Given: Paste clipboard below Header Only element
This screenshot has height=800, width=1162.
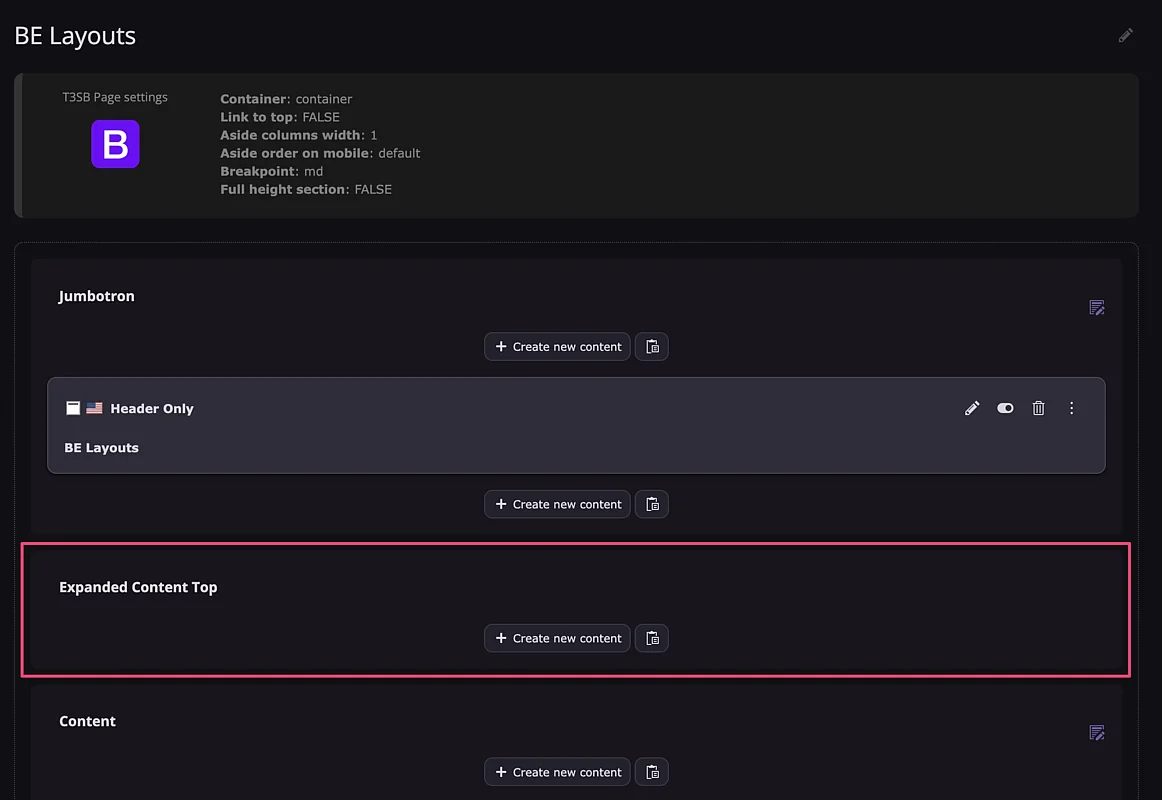Looking at the screenshot, I should pyautogui.click(x=652, y=505).
